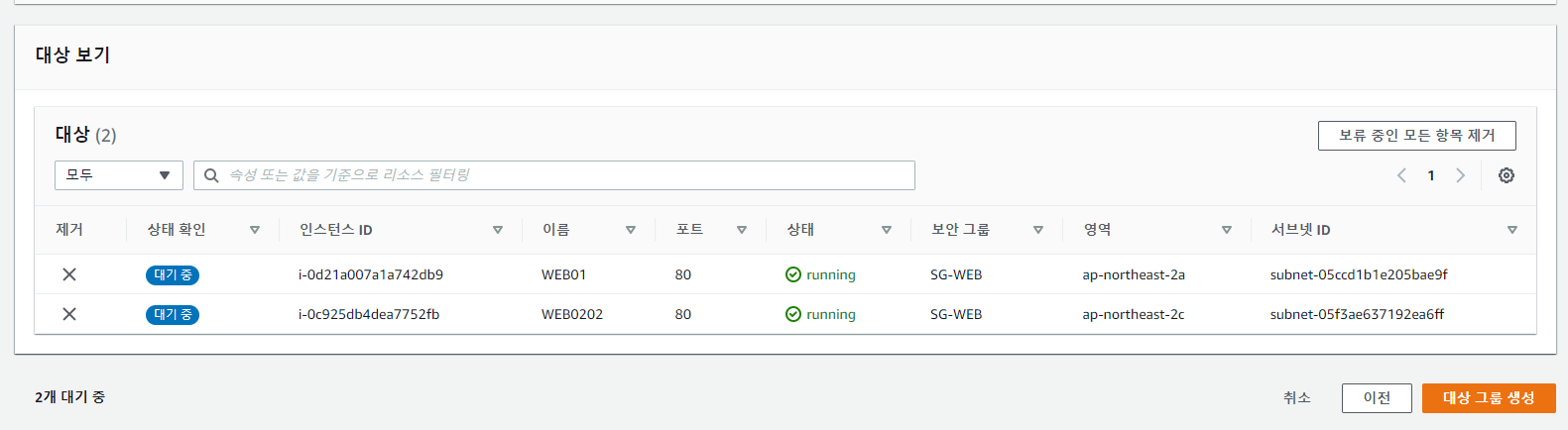The height and width of the screenshot is (430, 1568).
Task: Click the 제거 column header
Action: (x=69, y=230)
